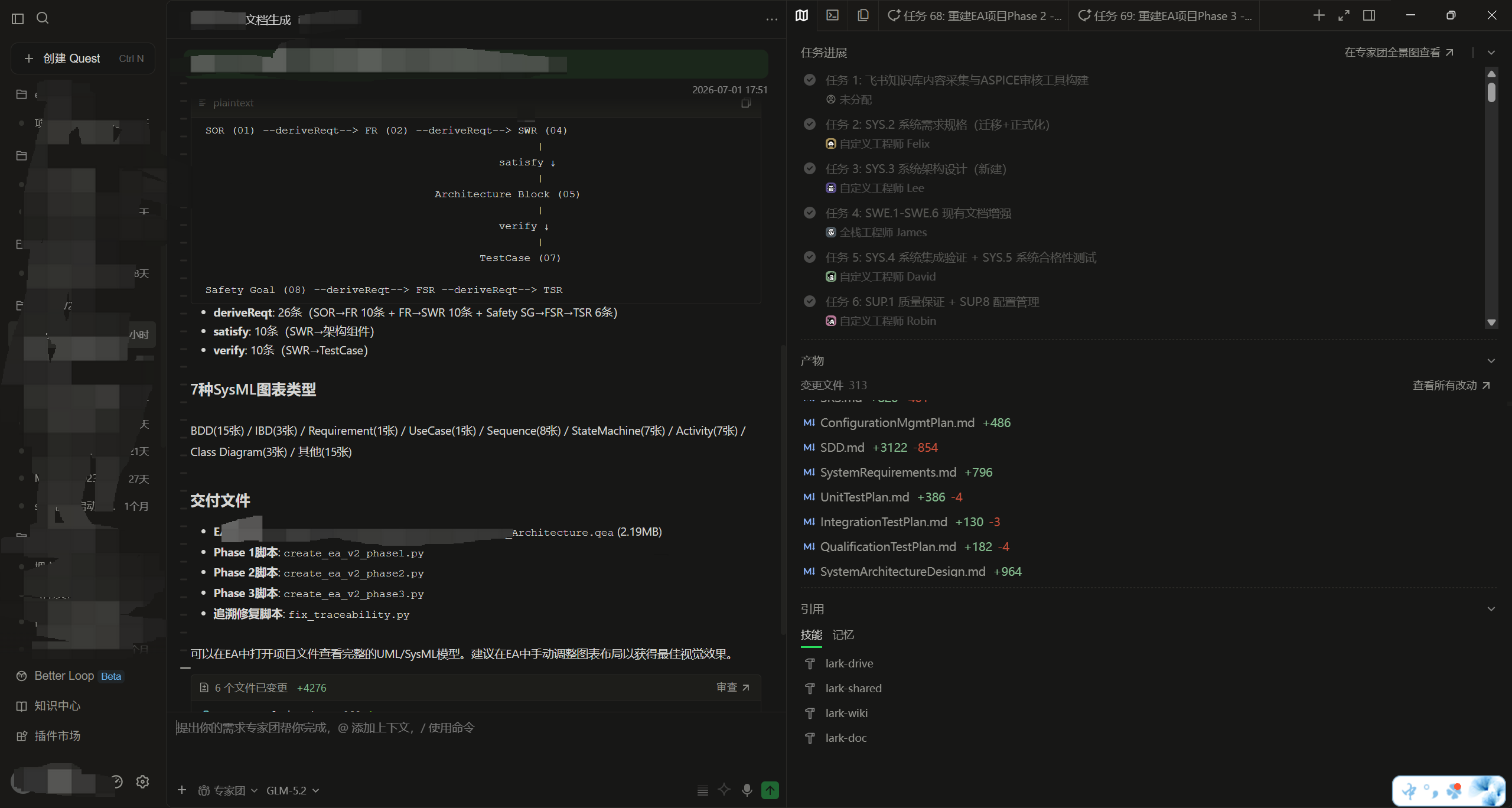Click the 创建 Quest button
The height and width of the screenshot is (808, 1512).
pos(83,58)
